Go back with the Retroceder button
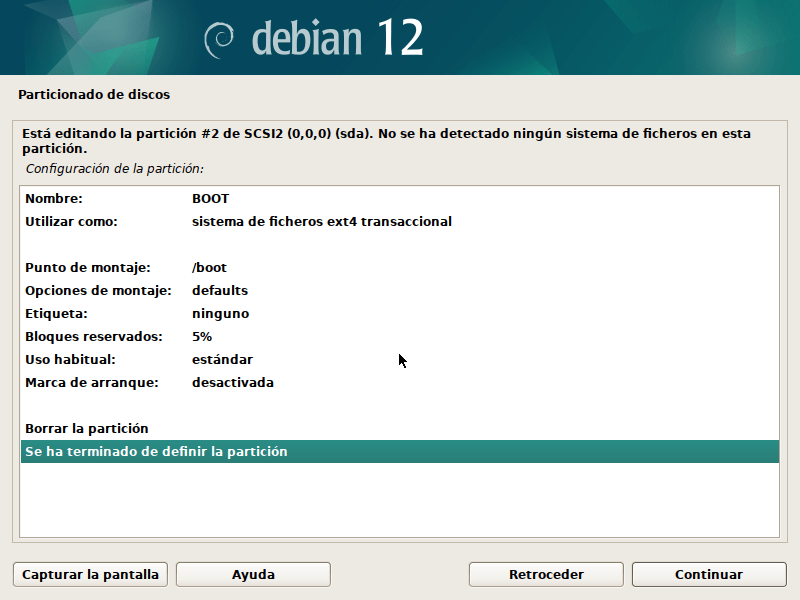This screenshot has width=800, height=600. (x=546, y=574)
